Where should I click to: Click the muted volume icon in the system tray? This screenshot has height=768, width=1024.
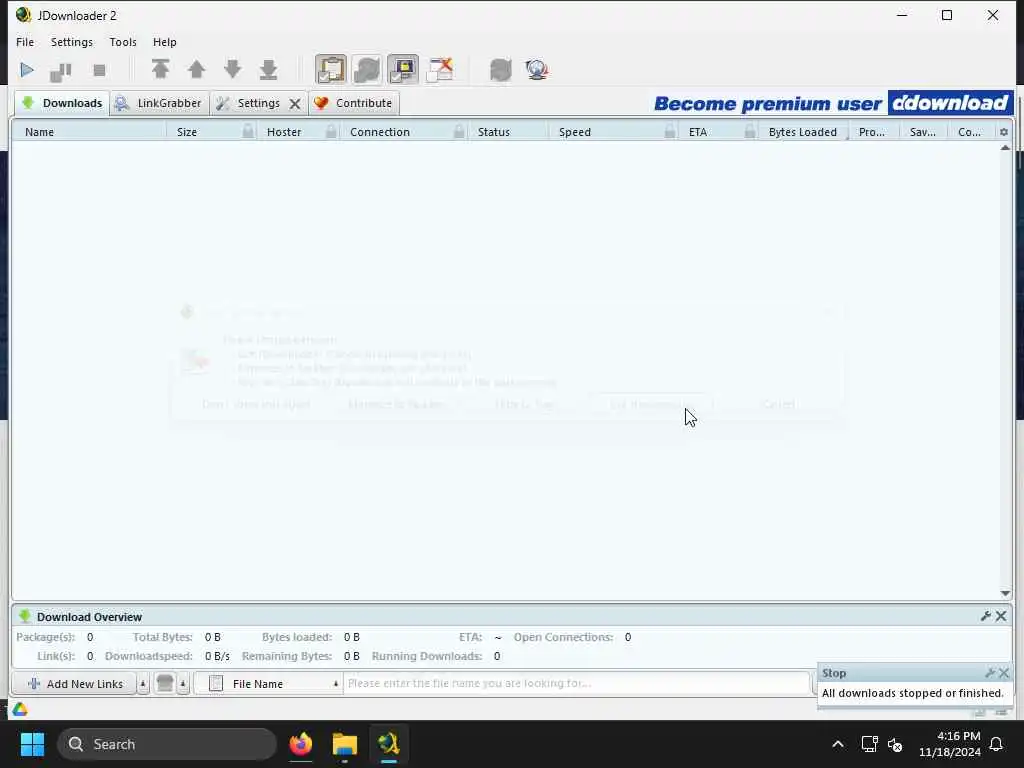point(895,744)
